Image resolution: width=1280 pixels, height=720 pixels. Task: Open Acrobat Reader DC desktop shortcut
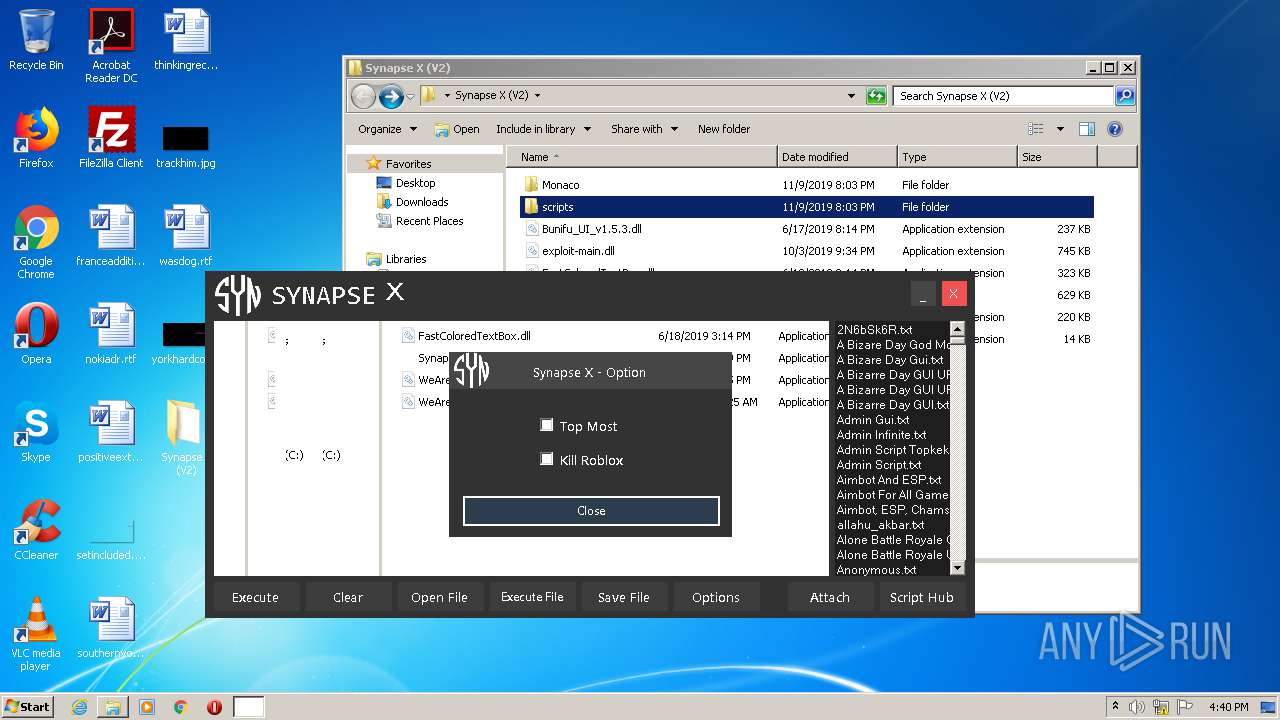pos(111,45)
